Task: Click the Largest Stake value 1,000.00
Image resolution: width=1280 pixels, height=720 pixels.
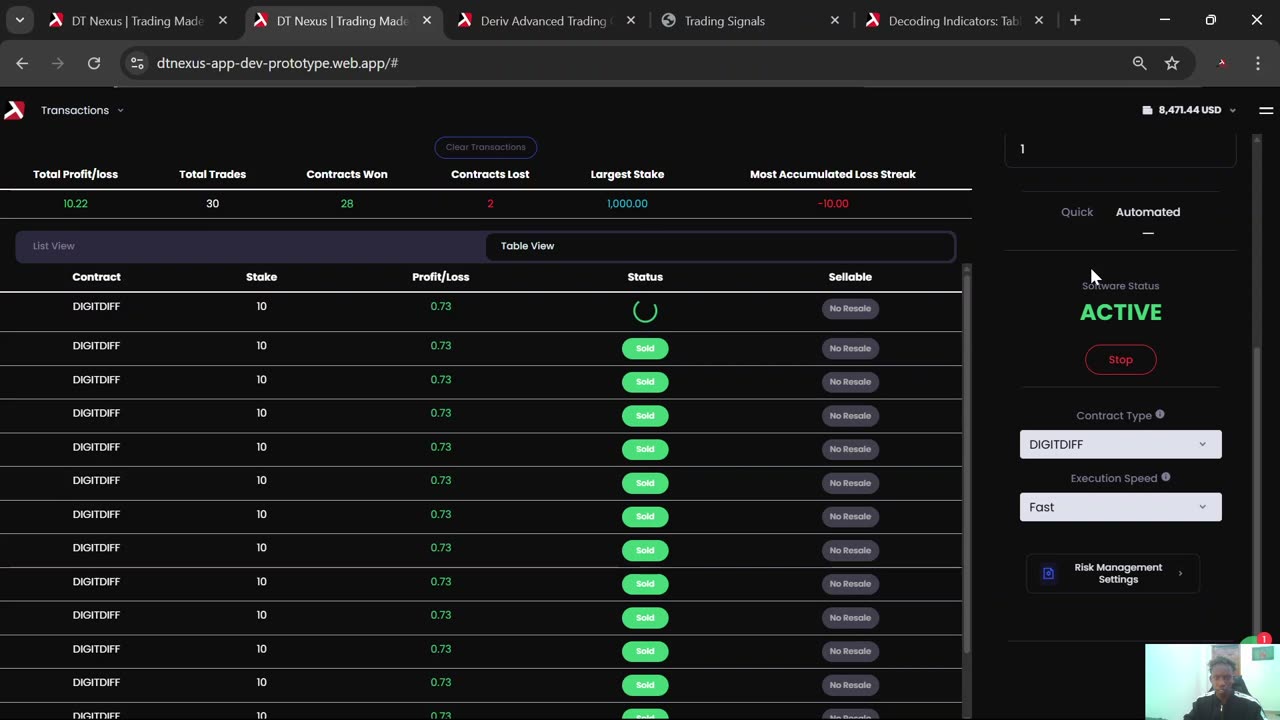Action: click(627, 203)
